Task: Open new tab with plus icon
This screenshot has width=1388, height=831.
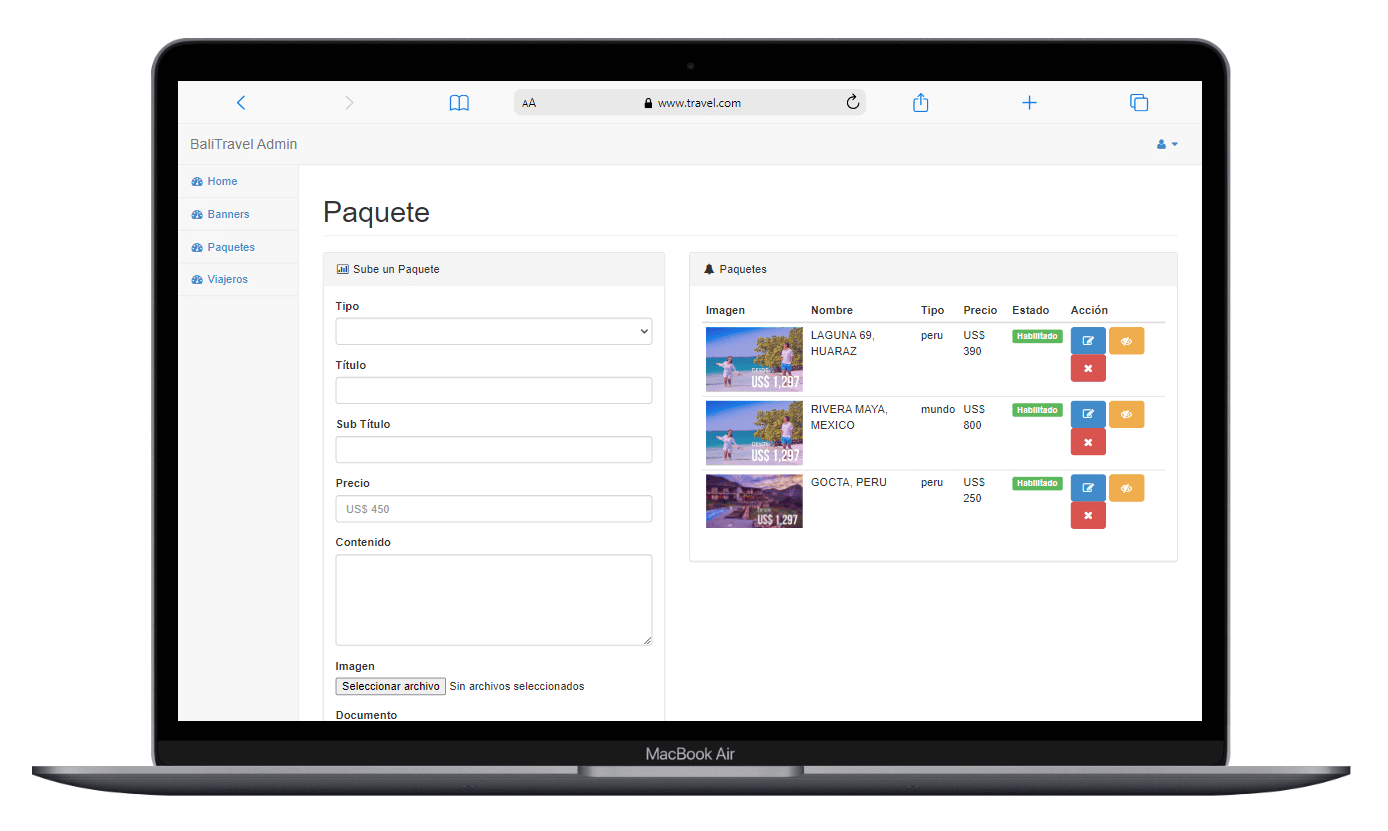Action: pyautogui.click(x=1029, y=103)
